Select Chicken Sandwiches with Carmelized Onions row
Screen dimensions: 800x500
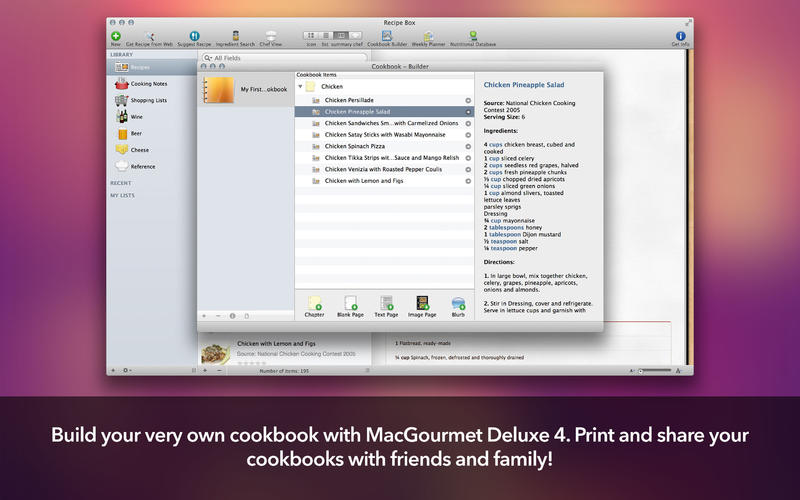[384, 123]
